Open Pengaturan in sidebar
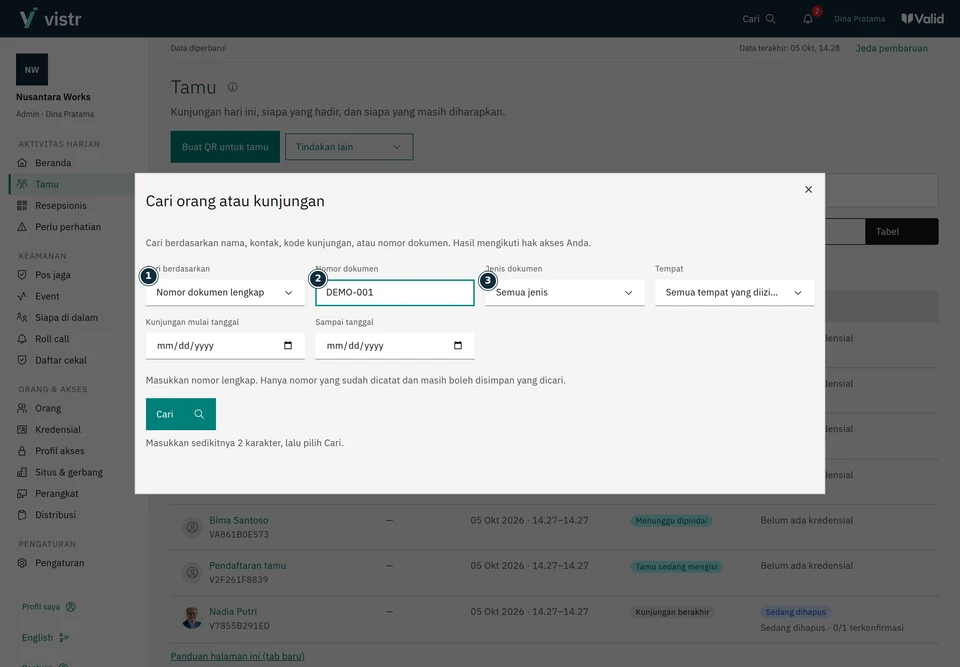This screenshot has height=667, width=960. [x=59, y=563]
